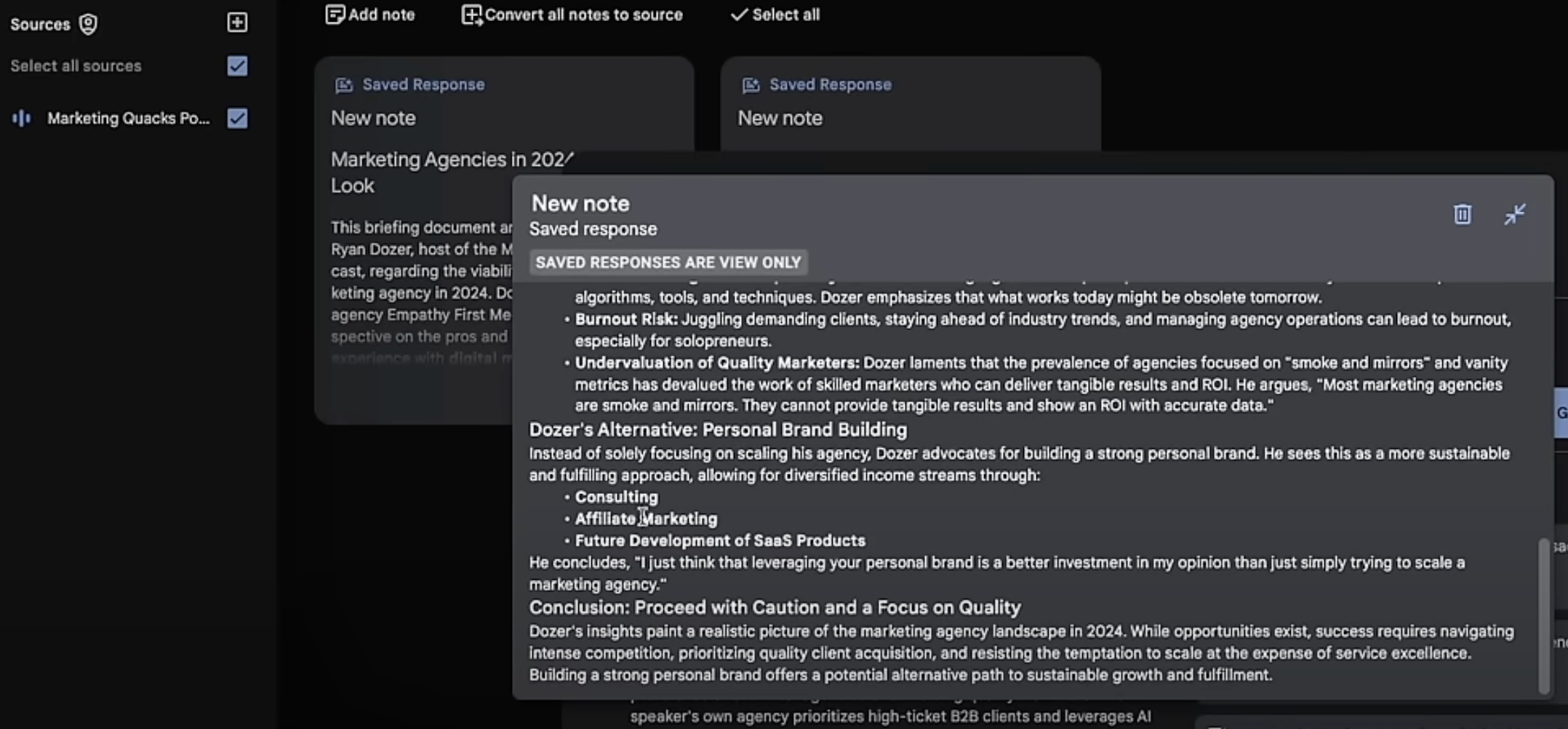Delete the open note via the trash icon
Viewport: 1568px width, 729px height.
(1463, 215)
